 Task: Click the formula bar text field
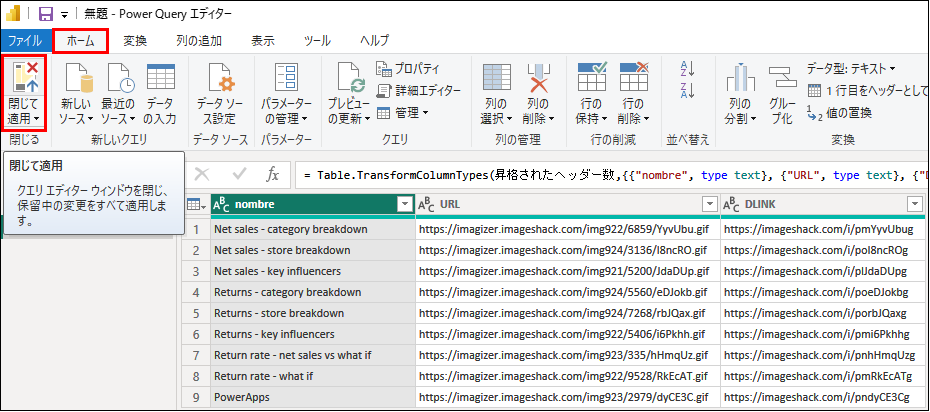coord(611,175)
